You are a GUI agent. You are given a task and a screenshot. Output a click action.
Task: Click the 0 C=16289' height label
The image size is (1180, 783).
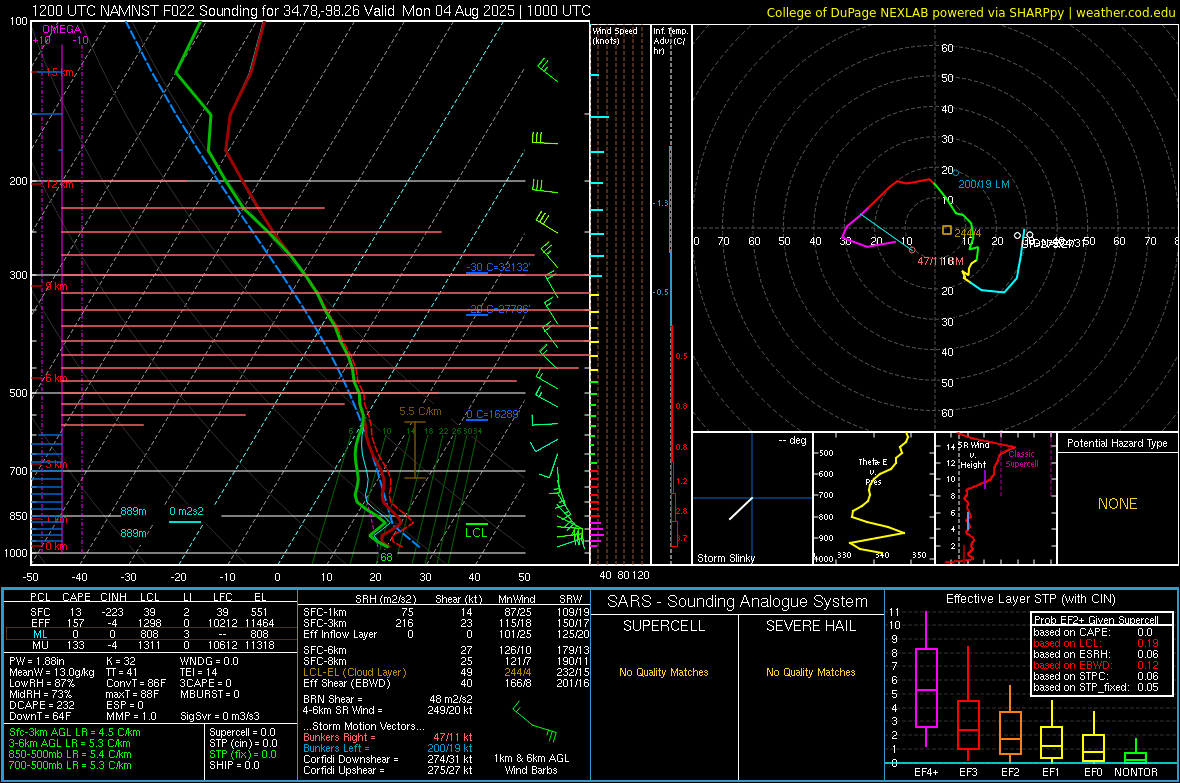492,414
